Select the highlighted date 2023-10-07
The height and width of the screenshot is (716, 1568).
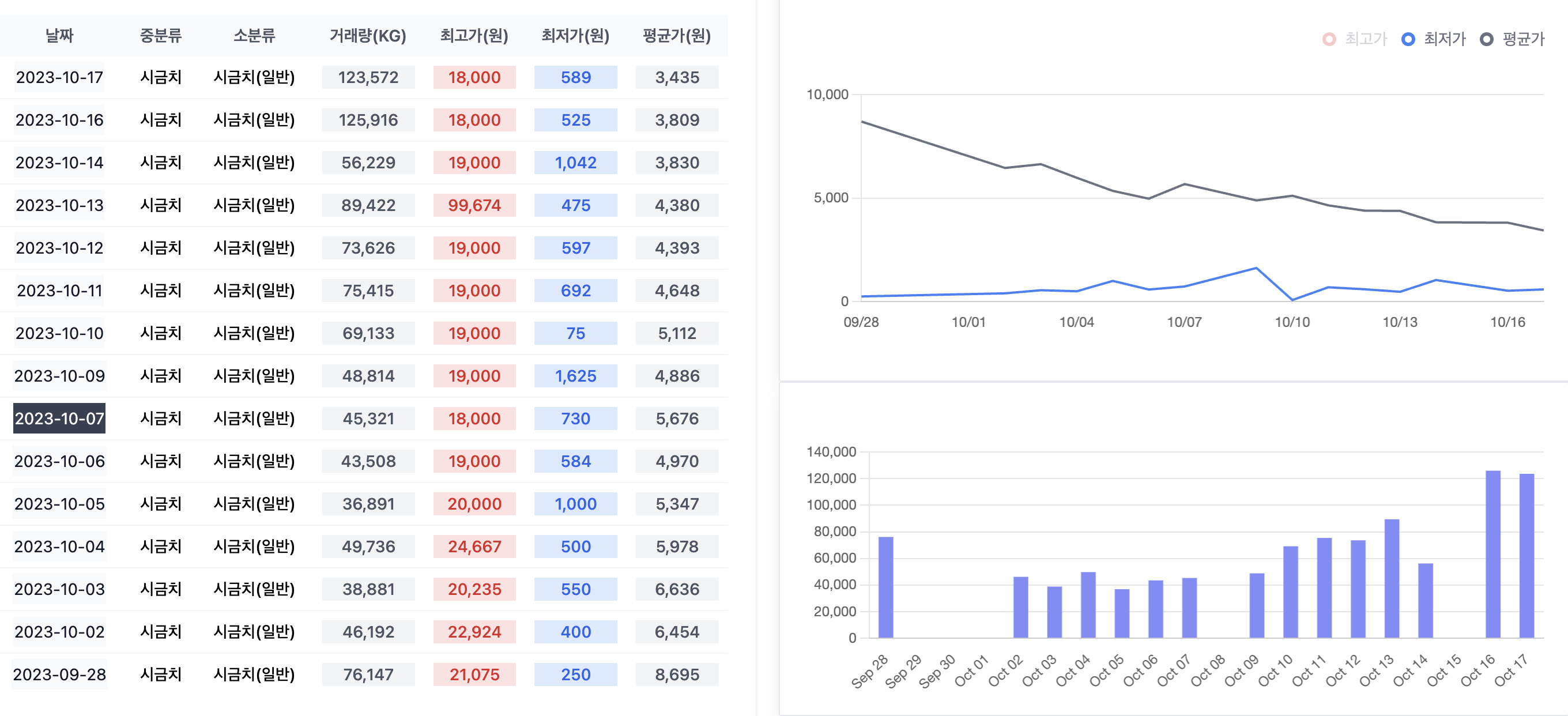pyautogui.click(x=59, y=419)
